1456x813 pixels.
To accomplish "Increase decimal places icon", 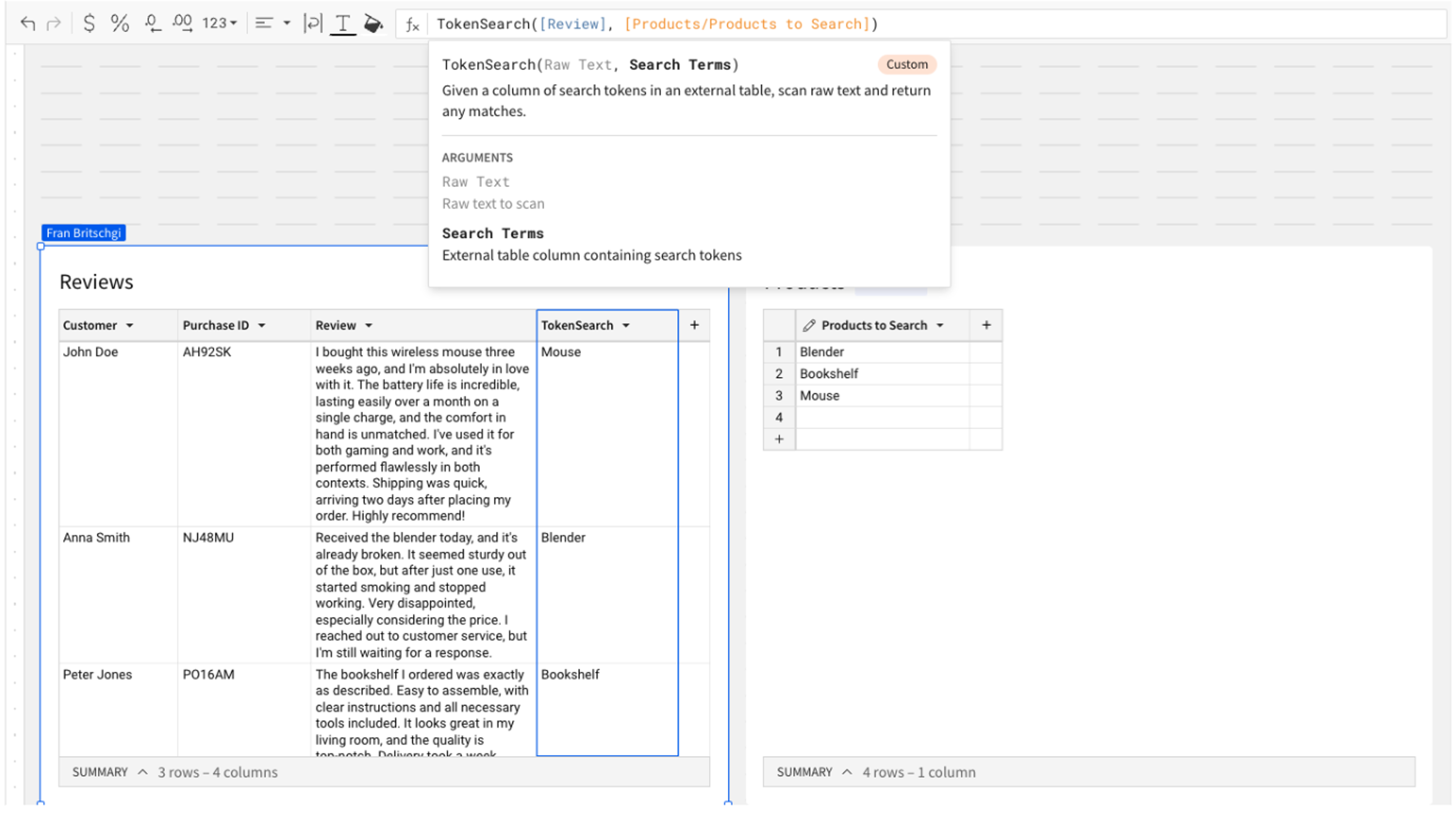I will pos(182,23).
